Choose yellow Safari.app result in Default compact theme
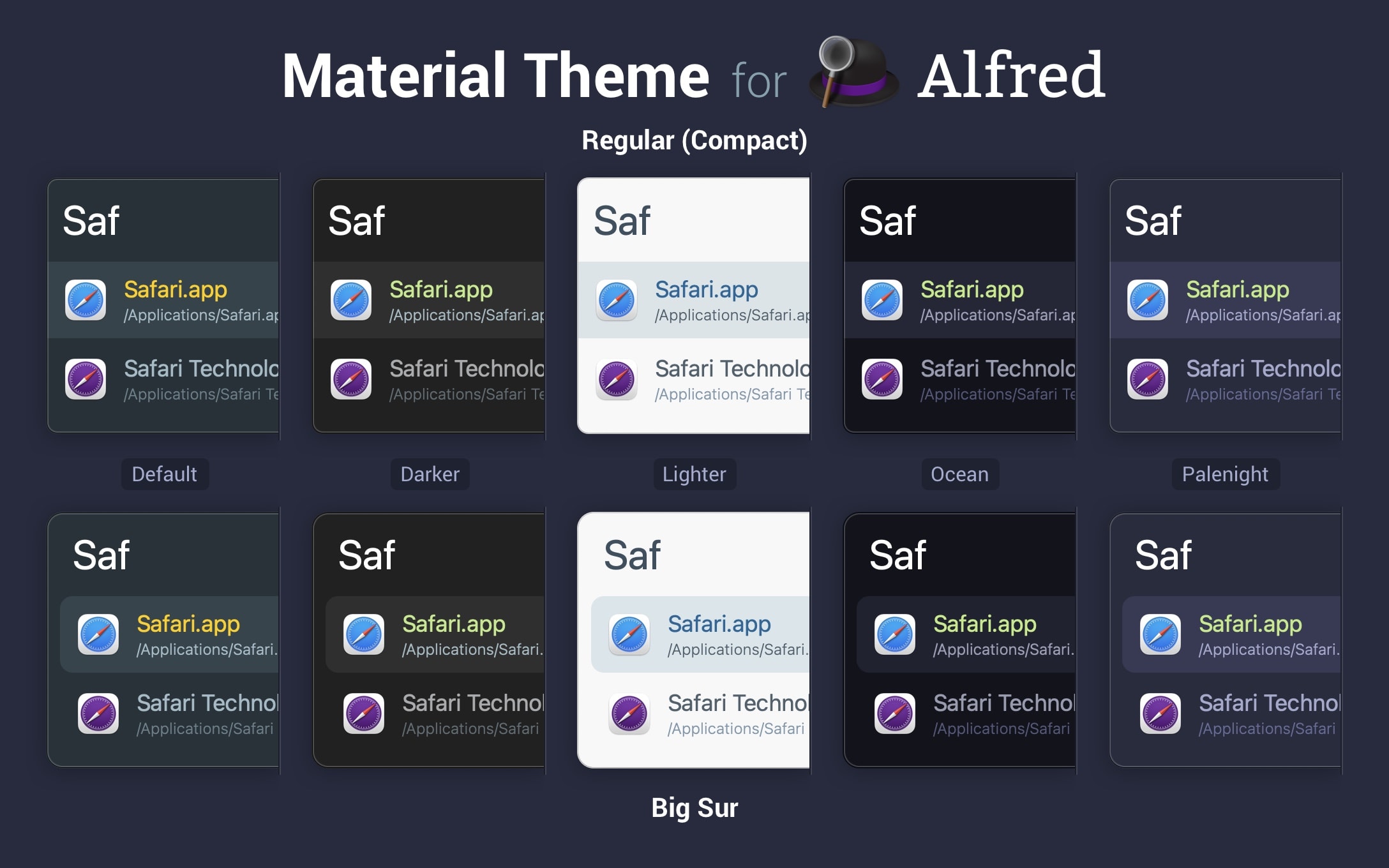Image resolution: width=1389 pixels, height=868 pixels. point(176,290)
